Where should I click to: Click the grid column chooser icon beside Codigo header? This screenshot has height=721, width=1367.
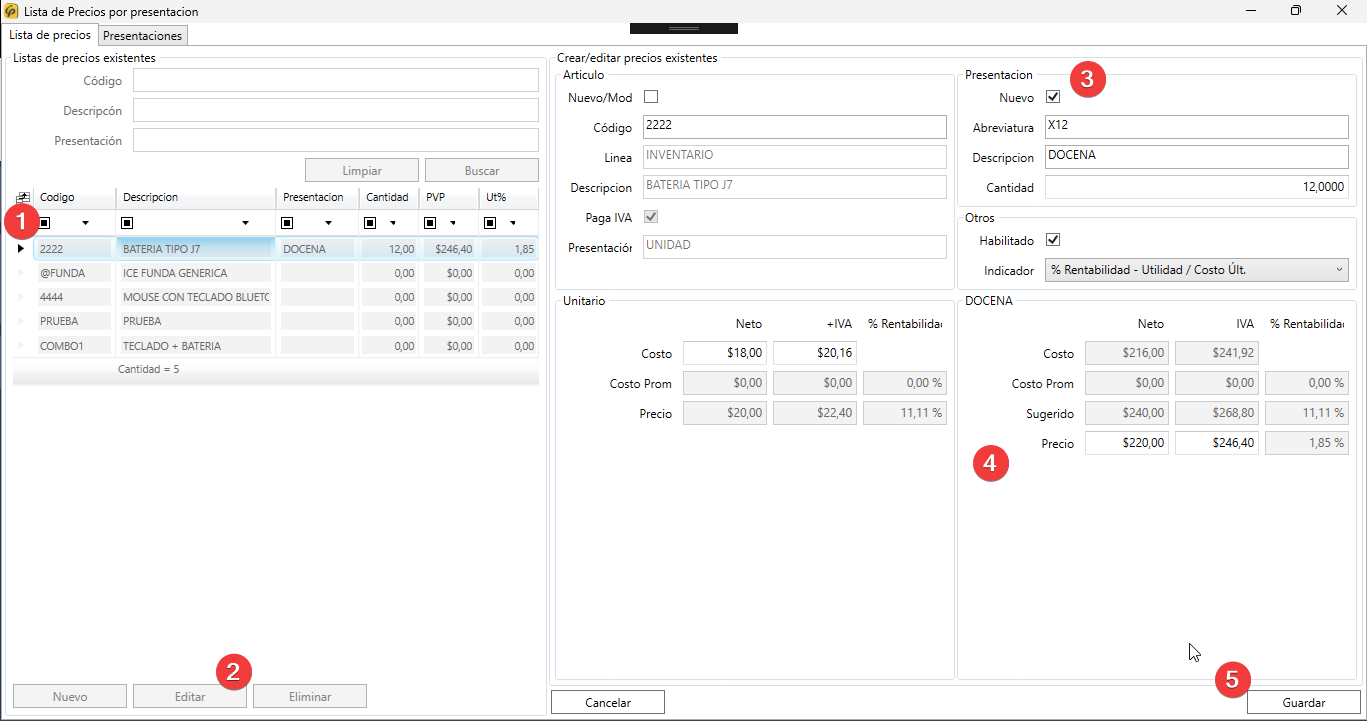(x=24, y=197)
